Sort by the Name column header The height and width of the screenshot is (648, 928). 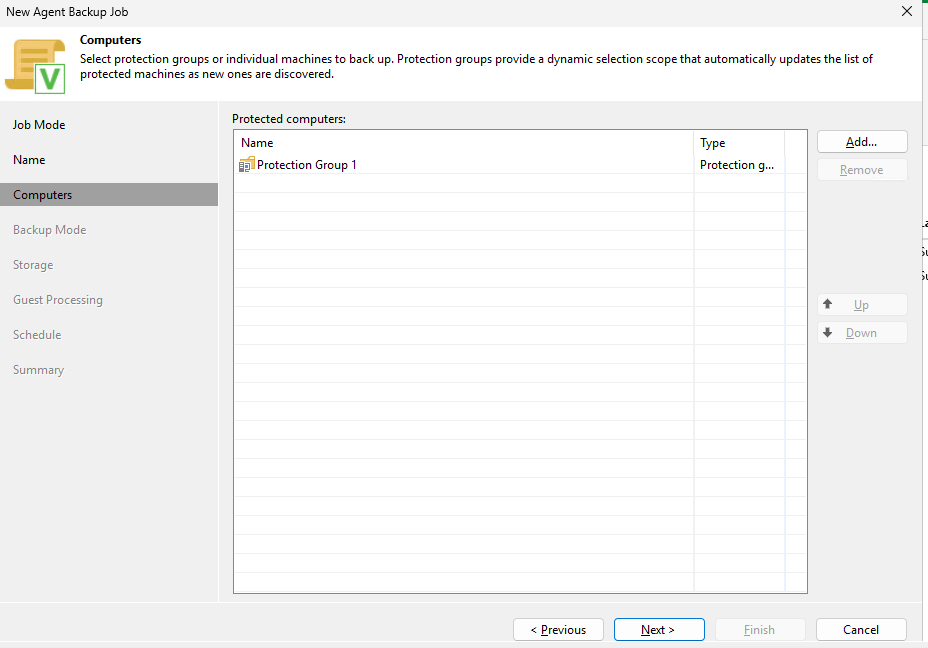coord(463,143)
